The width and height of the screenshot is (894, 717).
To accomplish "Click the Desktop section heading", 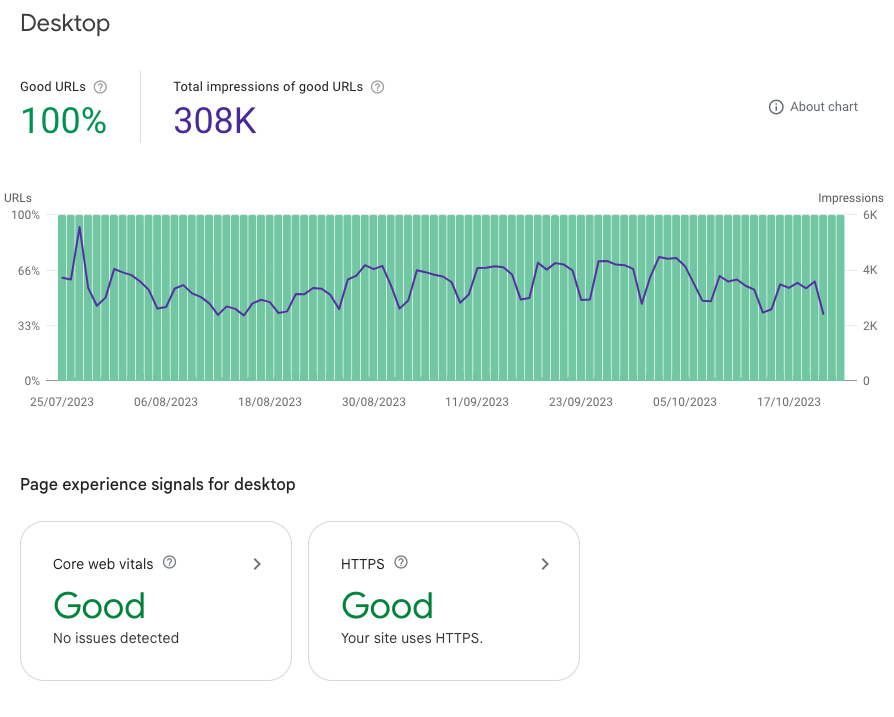I will pyautogui.click(x=65, y=23).
